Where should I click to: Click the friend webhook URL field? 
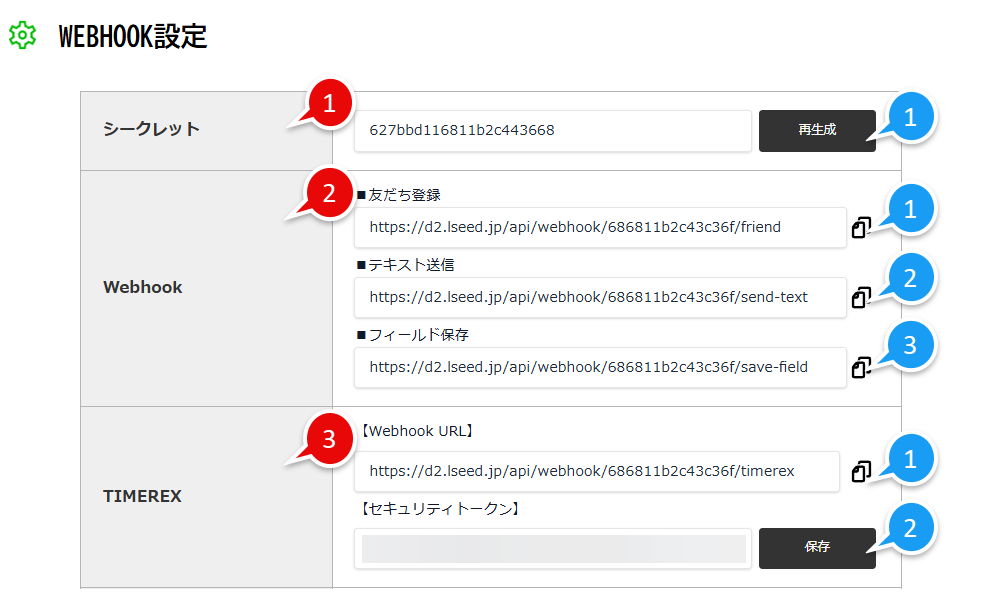(597, 228)
